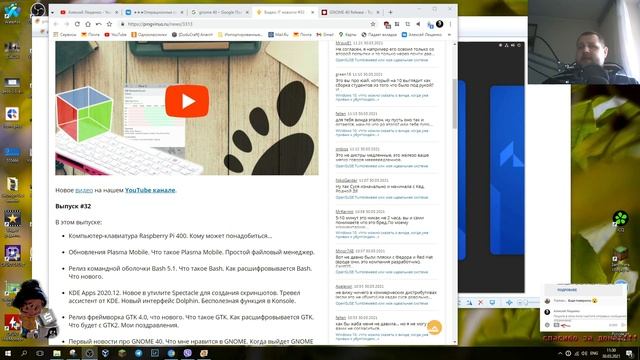This screenshot has height=360, width=640.
Task: Click ENG language indicator in tray
Action: tap(594, 353)
